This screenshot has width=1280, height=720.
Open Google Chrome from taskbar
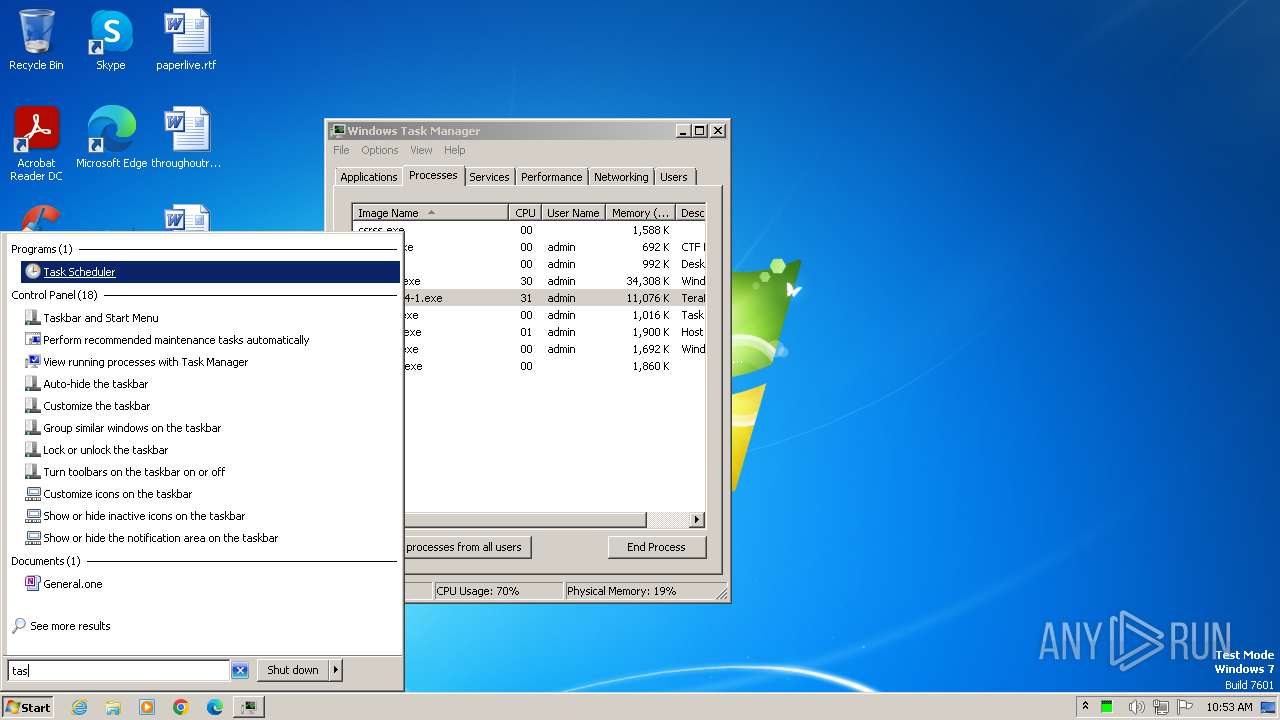point(181,707)
